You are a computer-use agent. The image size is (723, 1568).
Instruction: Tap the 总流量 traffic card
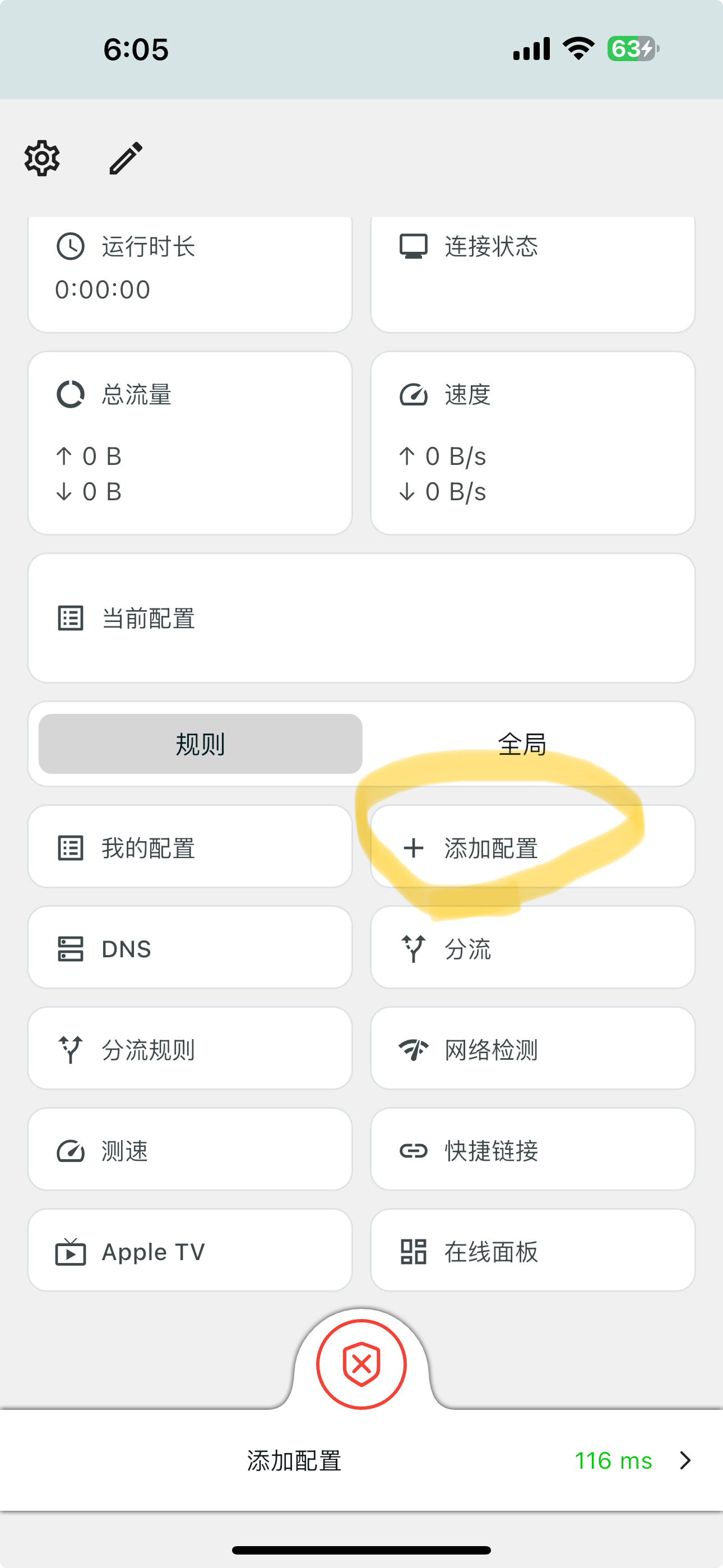[x=190, y=442]
